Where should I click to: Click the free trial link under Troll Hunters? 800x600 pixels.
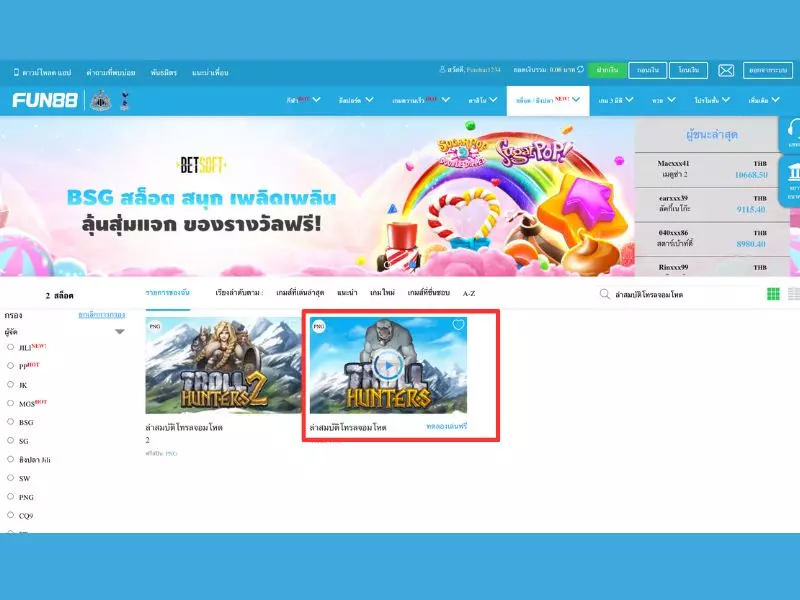point(446,426)
